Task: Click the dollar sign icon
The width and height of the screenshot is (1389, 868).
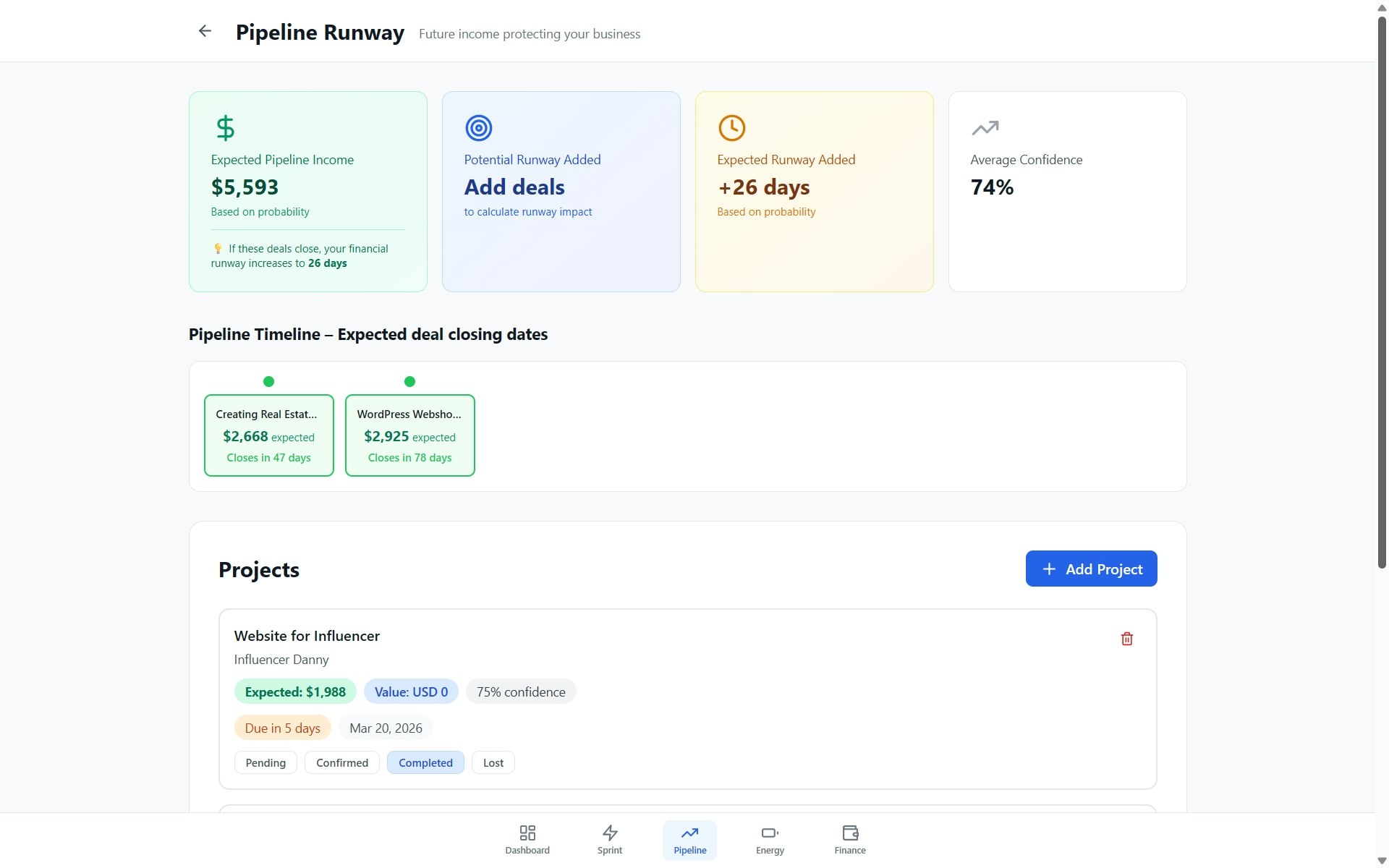Action: [x=225, y=128]
